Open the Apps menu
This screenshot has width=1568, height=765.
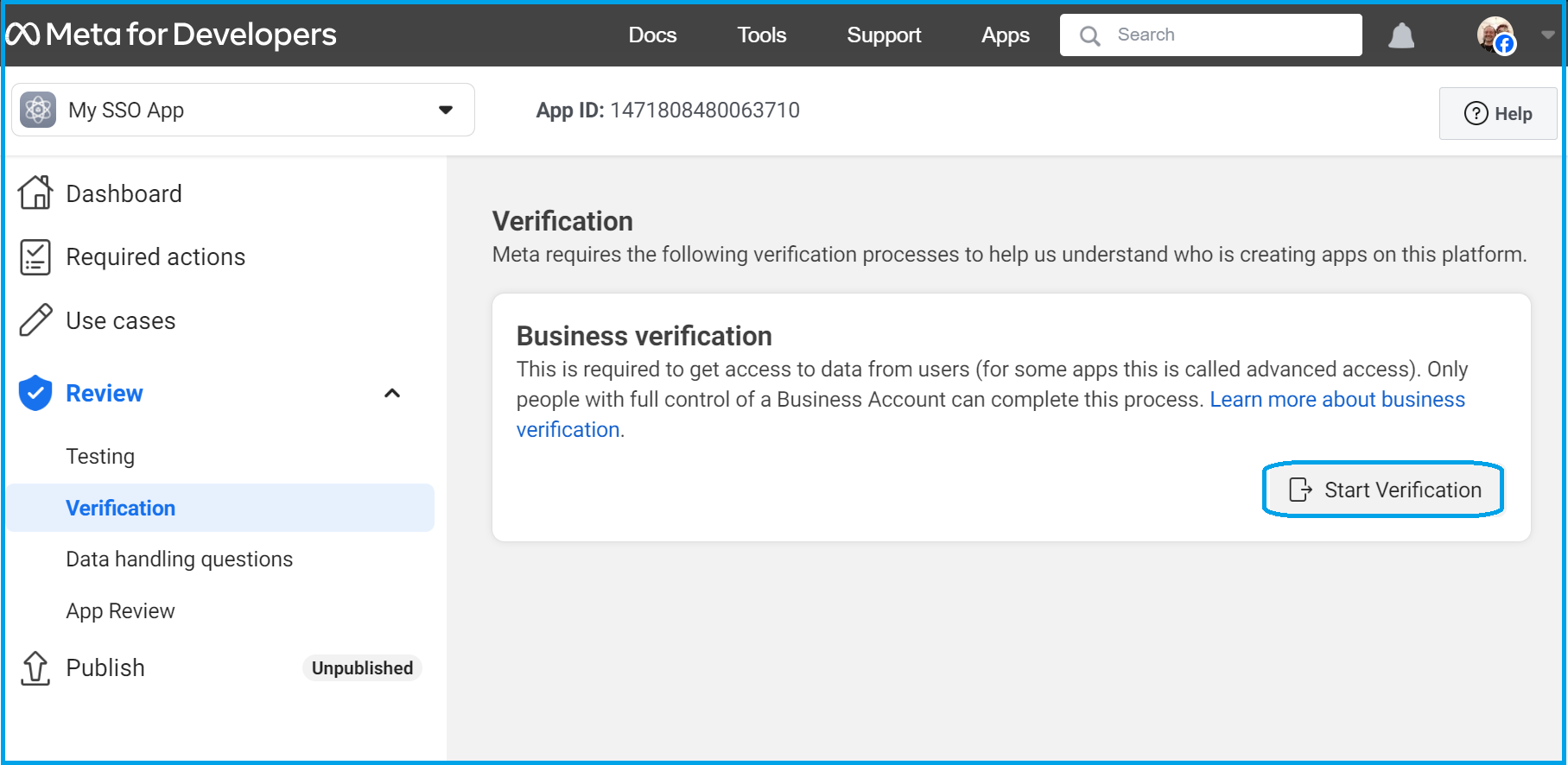(1006, 35)
